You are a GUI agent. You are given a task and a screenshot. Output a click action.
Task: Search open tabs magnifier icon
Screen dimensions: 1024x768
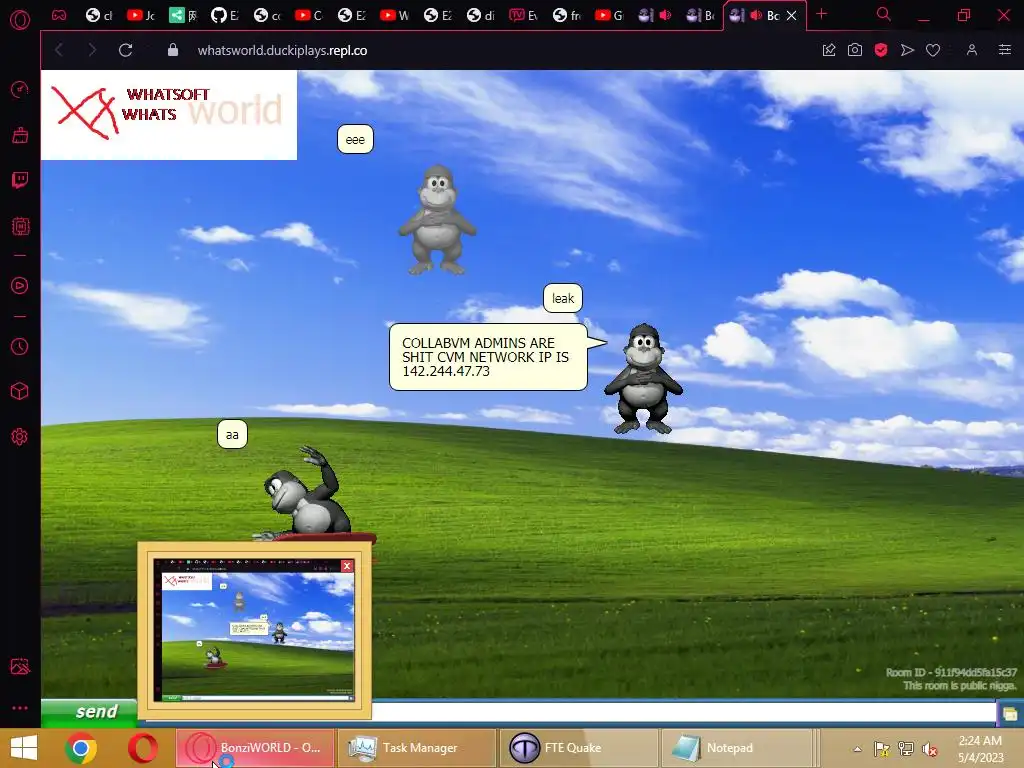[x=884, y=14]
